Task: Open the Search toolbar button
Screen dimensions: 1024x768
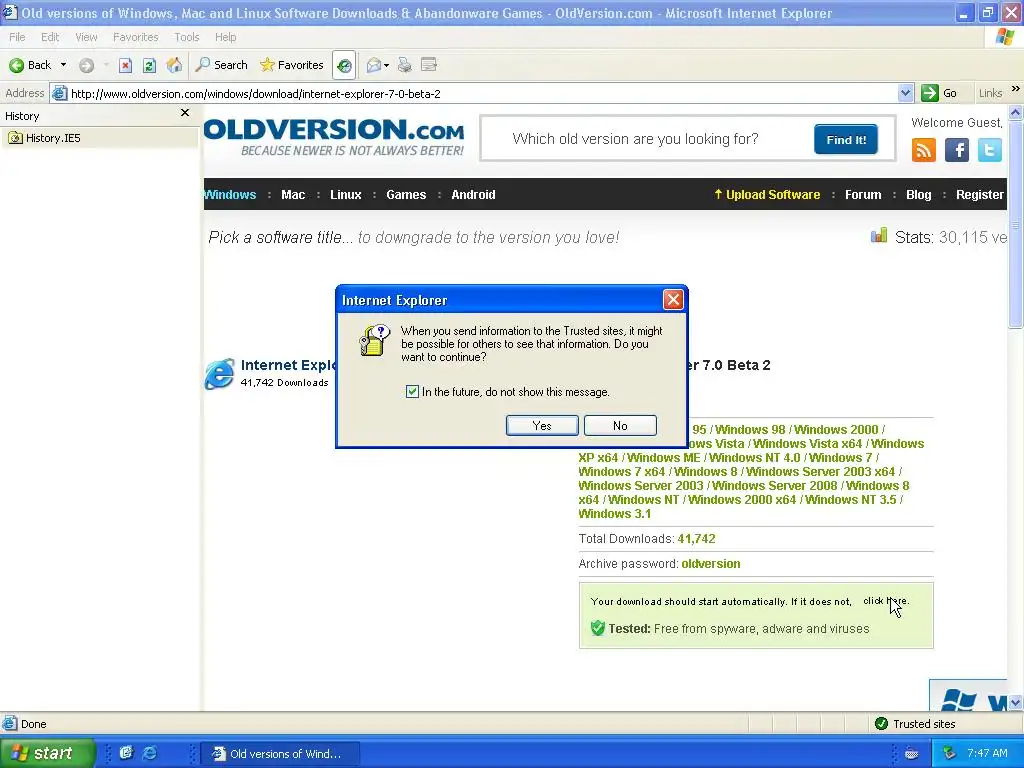Action: point(222,65)
